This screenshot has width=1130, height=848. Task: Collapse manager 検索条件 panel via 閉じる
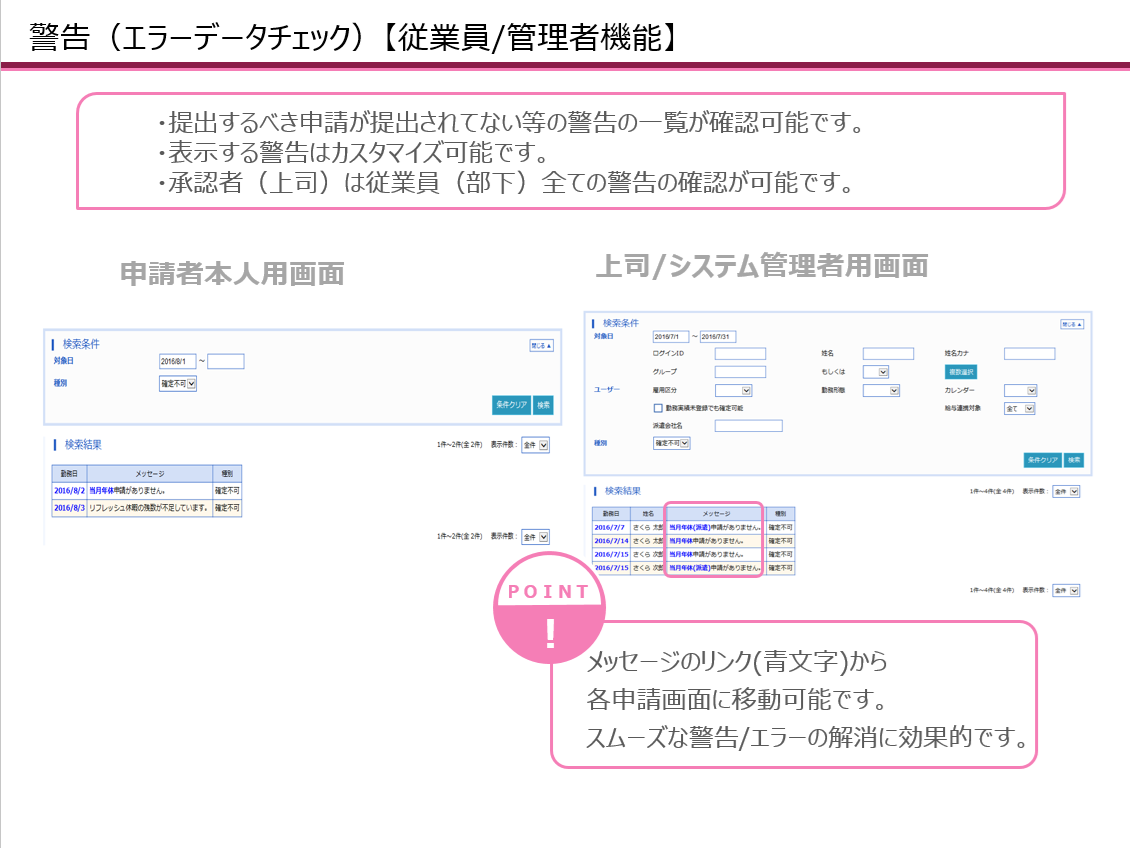pos(1071,324)
